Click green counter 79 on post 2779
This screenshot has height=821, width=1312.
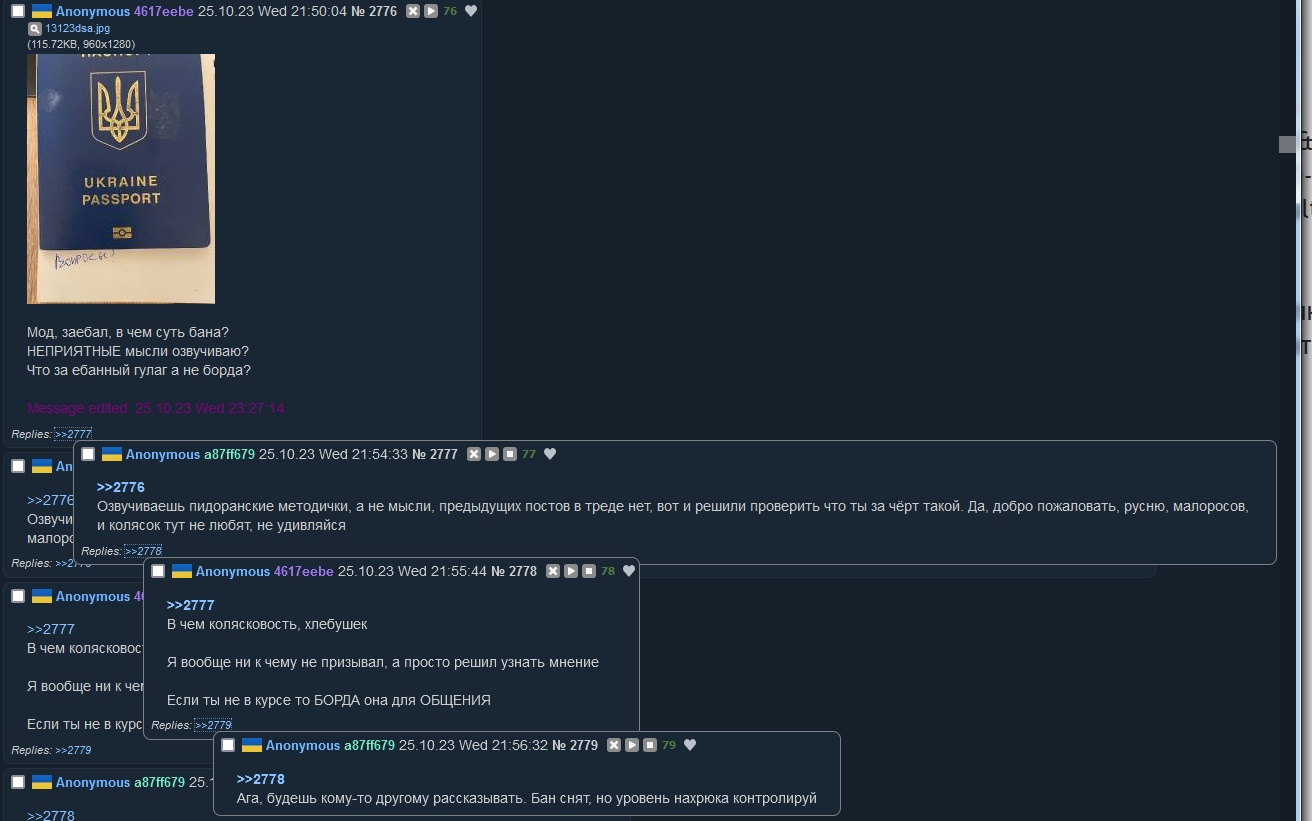(x=669, y=745)
